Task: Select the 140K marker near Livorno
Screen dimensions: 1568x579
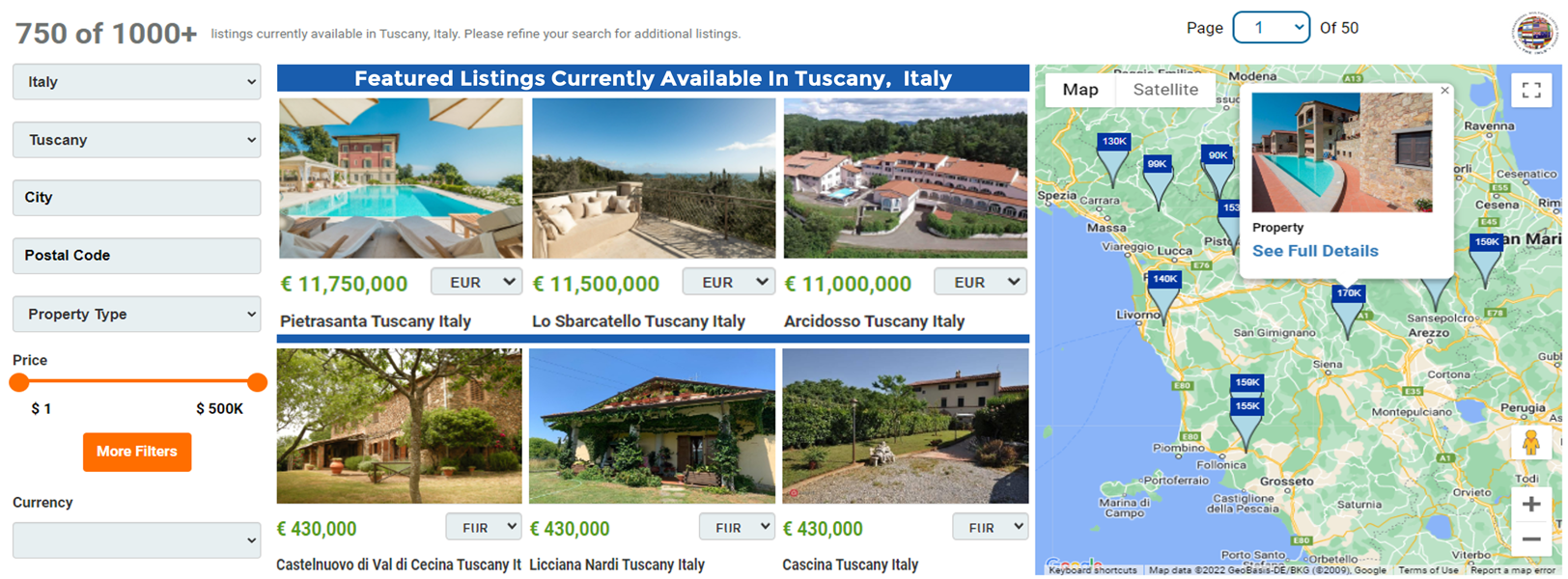Action: 1164,279
